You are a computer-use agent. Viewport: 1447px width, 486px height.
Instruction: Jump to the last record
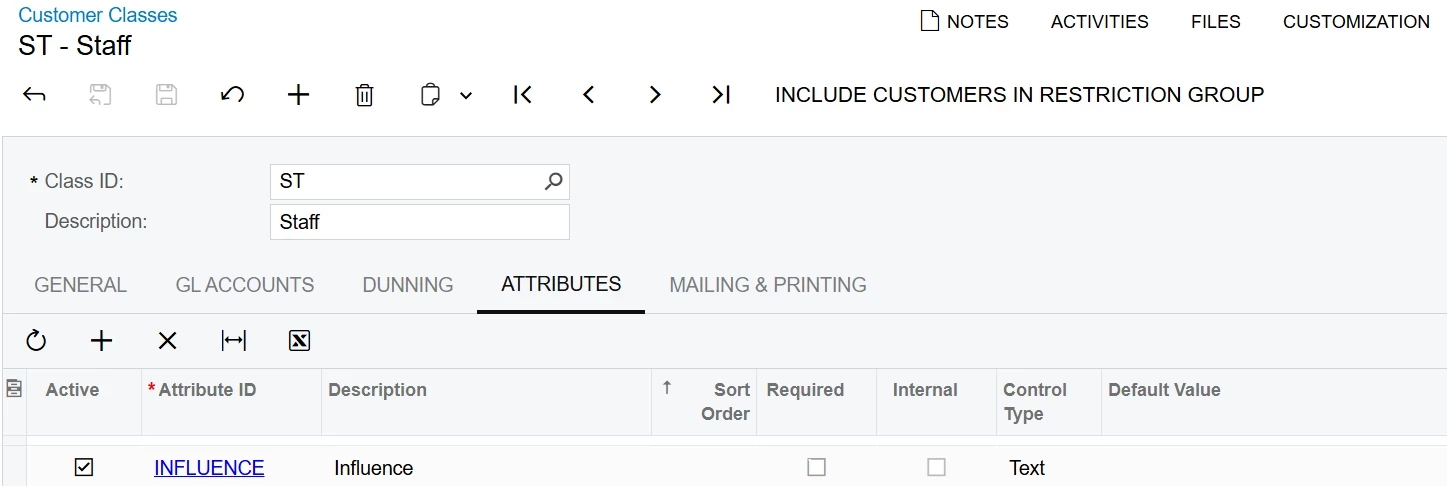(721, 95)
